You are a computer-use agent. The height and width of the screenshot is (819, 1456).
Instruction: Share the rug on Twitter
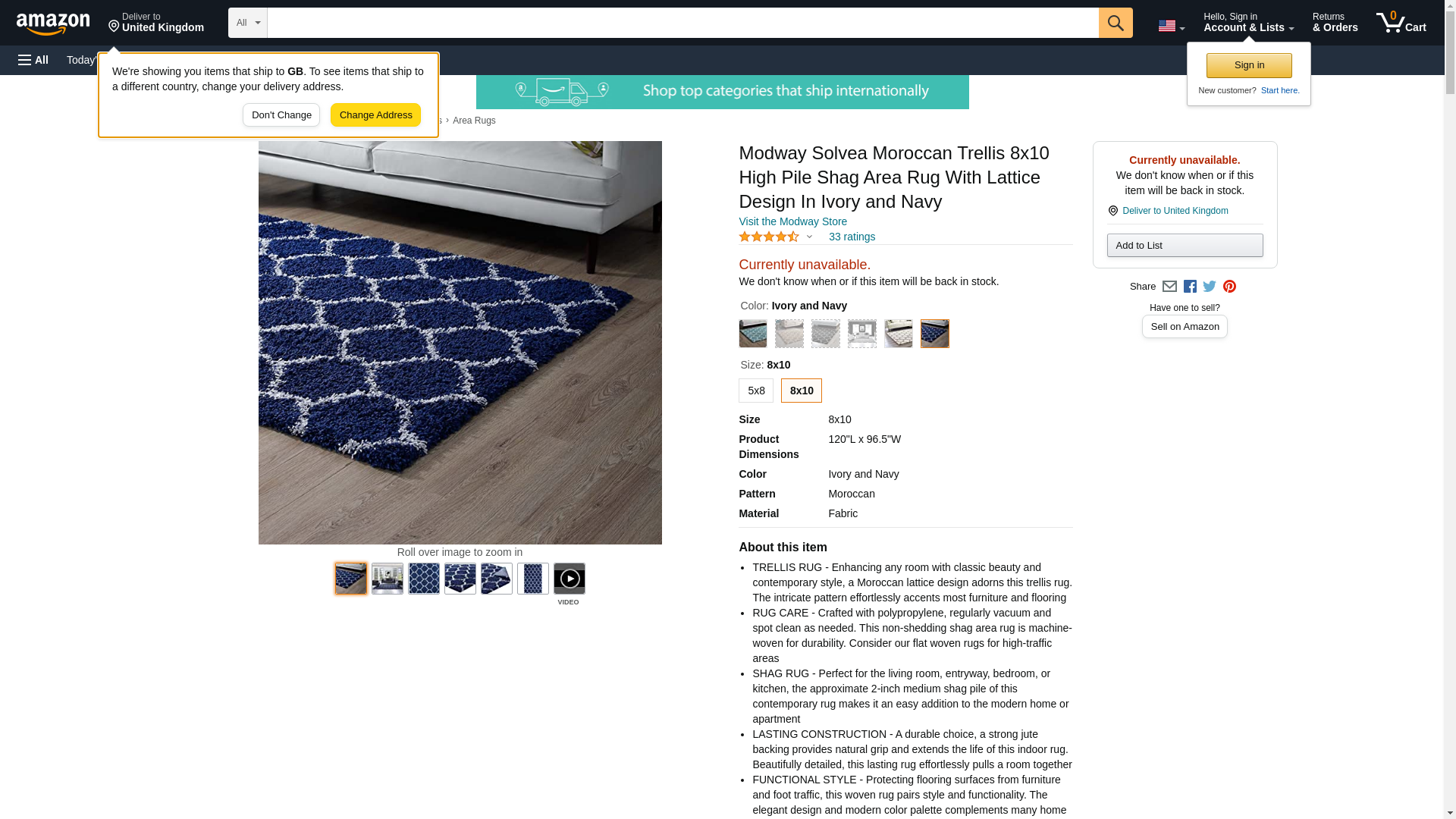pos(1210,287)
